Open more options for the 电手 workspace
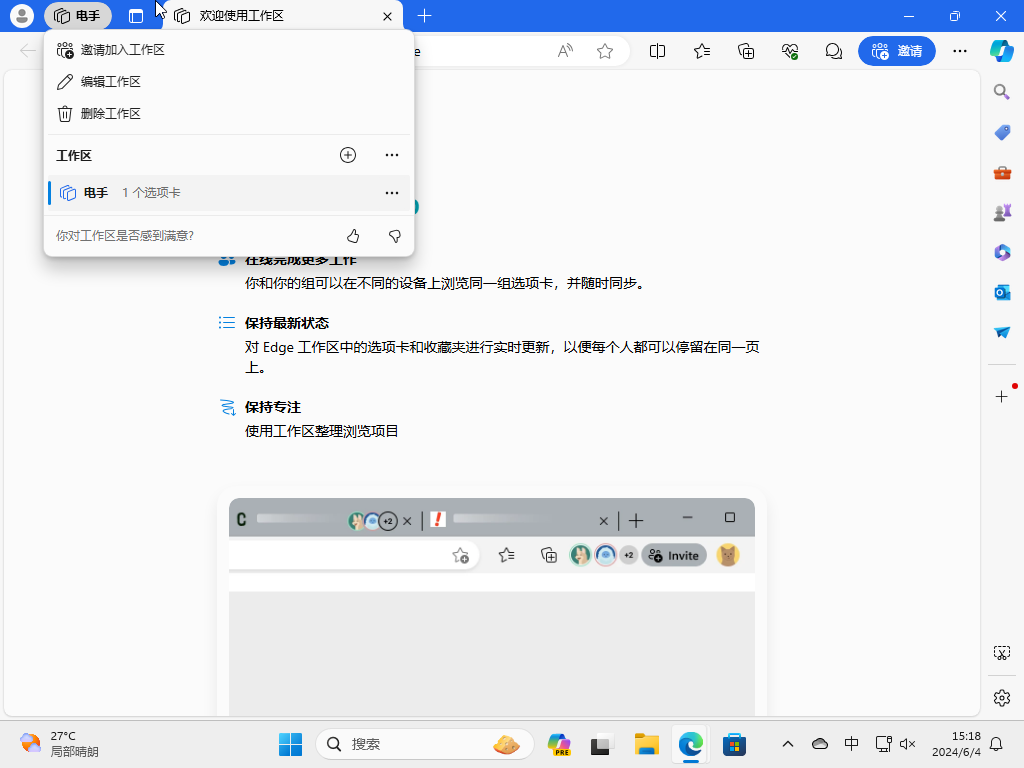Image resolution: width=1024 pixels, height=768 pixels. tap(391, 193)
